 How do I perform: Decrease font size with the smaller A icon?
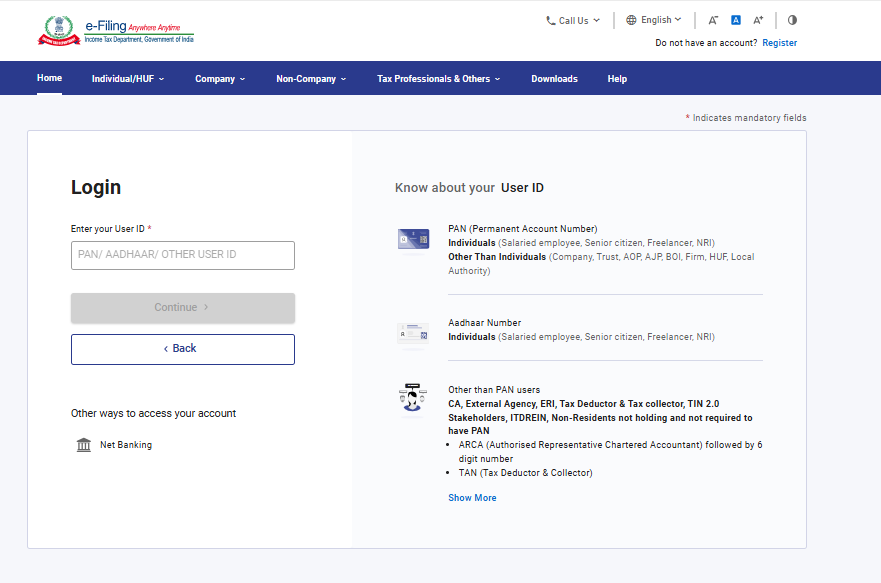click(x=713, y=20)
